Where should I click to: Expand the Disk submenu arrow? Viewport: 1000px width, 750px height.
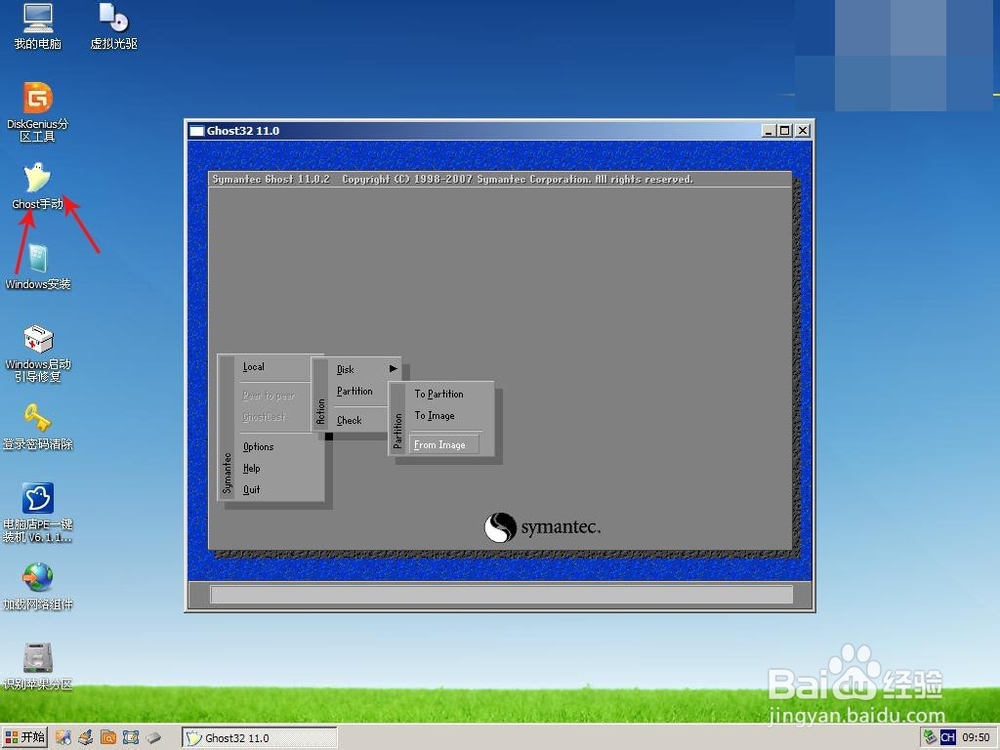tap(393, 369)
